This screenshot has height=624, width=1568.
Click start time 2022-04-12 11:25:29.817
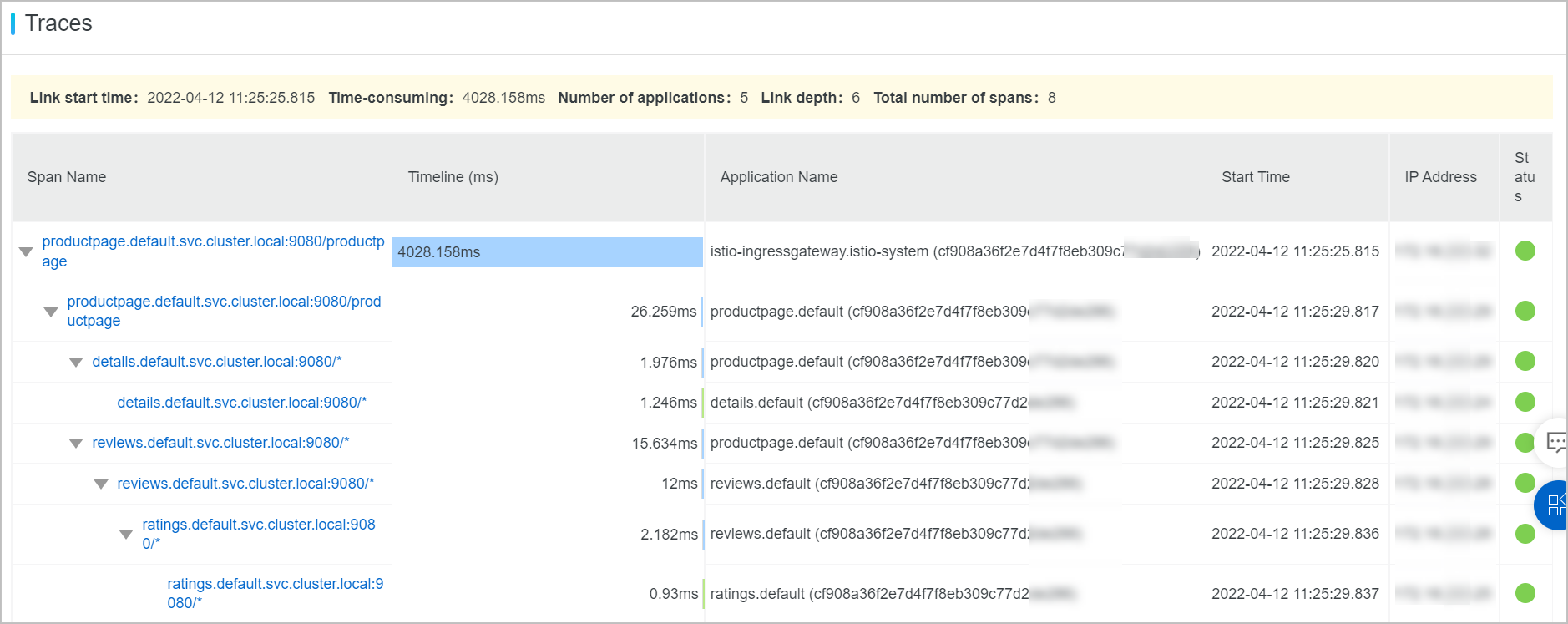pyautogui.click(x=1295, y=312)
